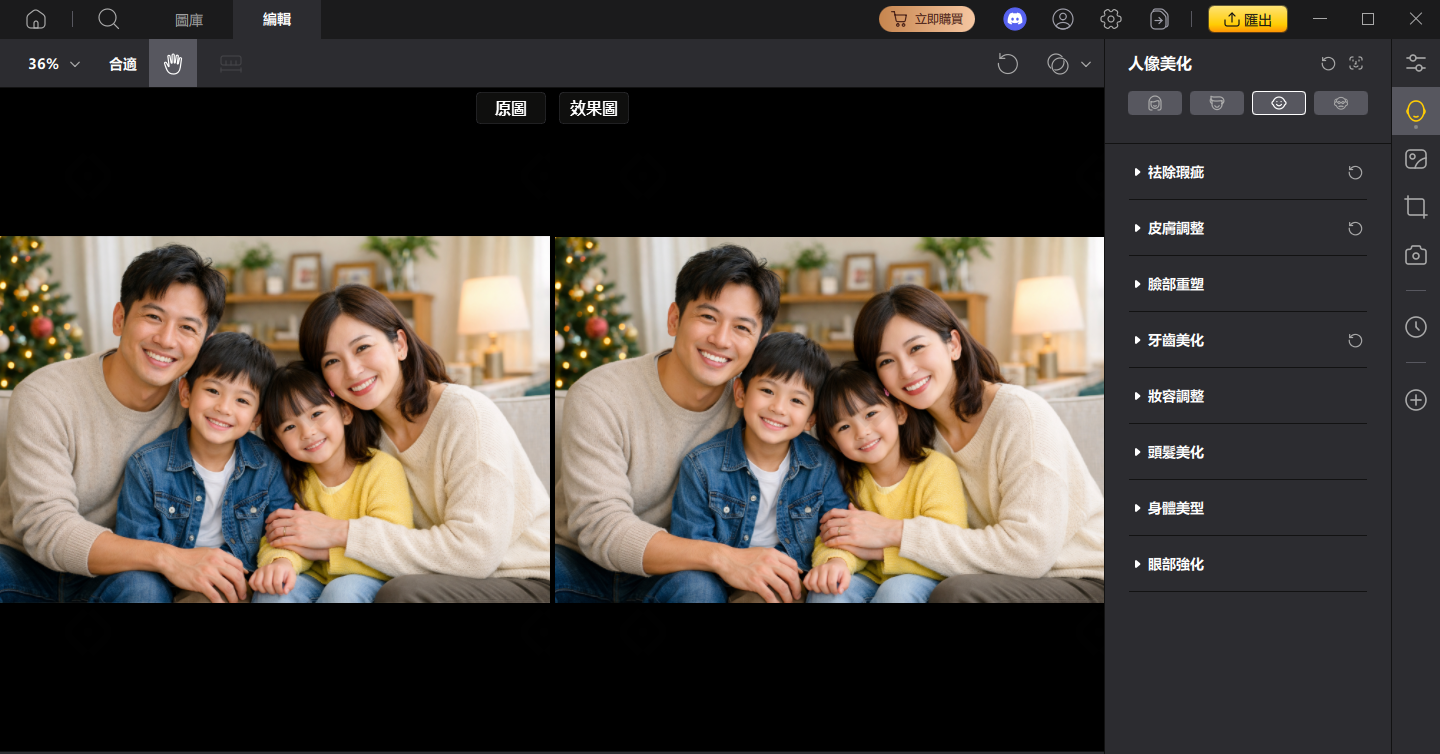Select the Hand tool in the toolbar
The height and width of the screenshot is (754, 1440).
(172, 63)
